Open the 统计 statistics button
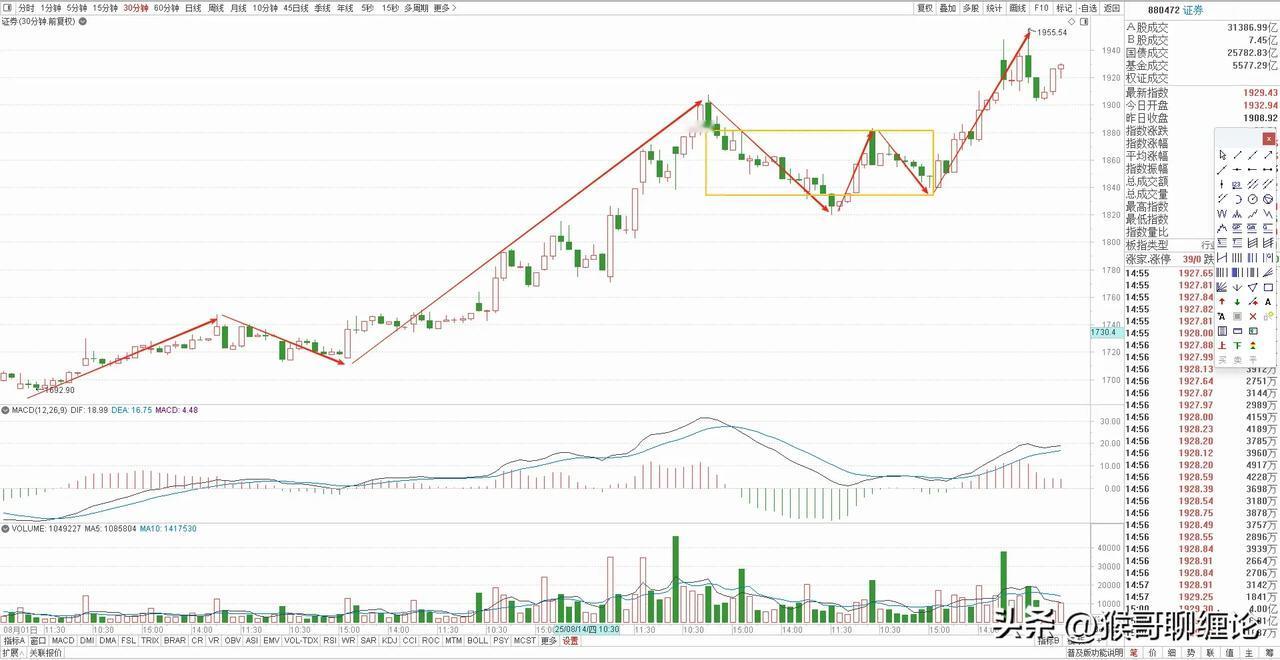 click(x=994, y=8)
